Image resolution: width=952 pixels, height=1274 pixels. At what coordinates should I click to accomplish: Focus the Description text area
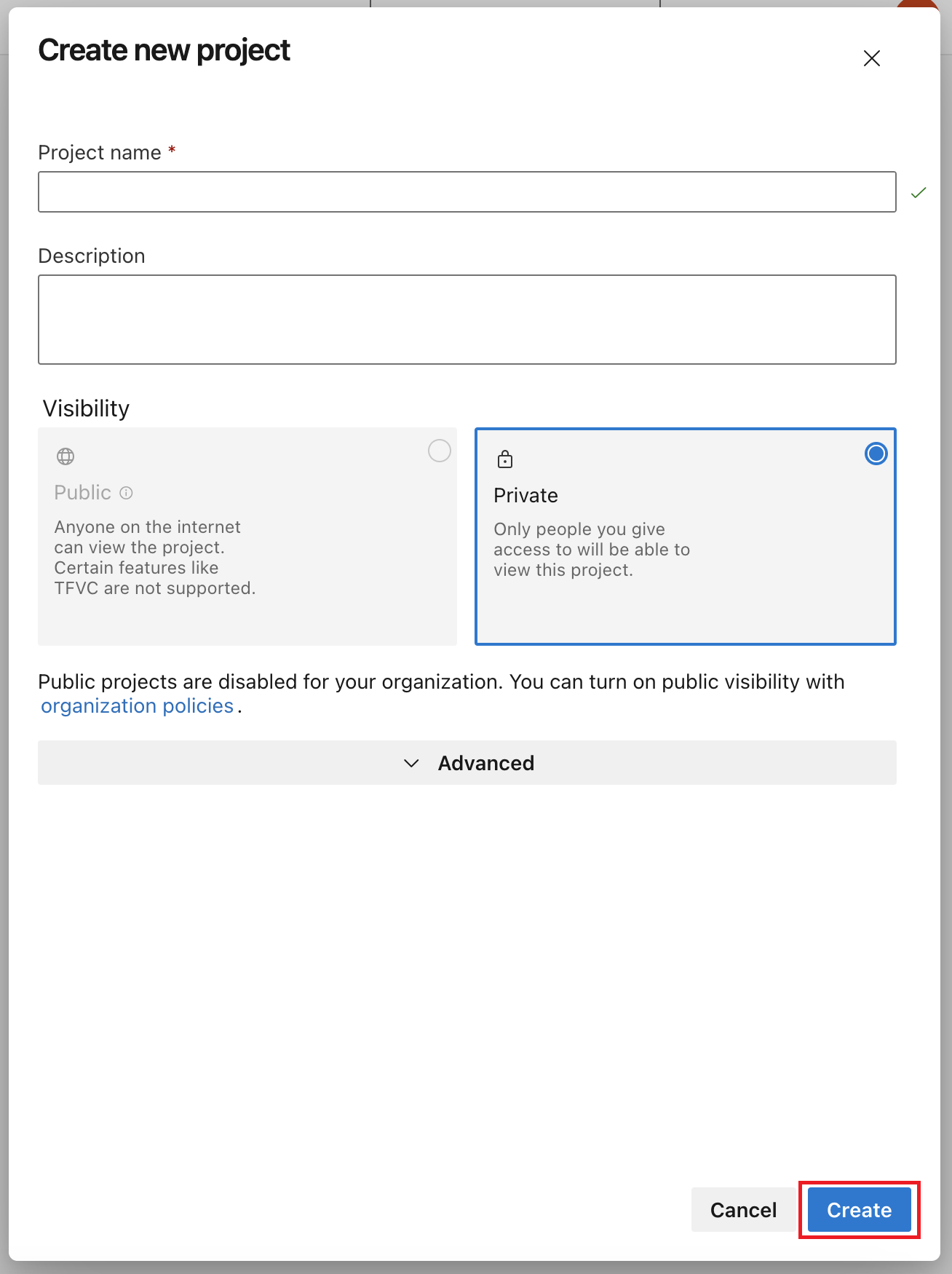point(467,320)
